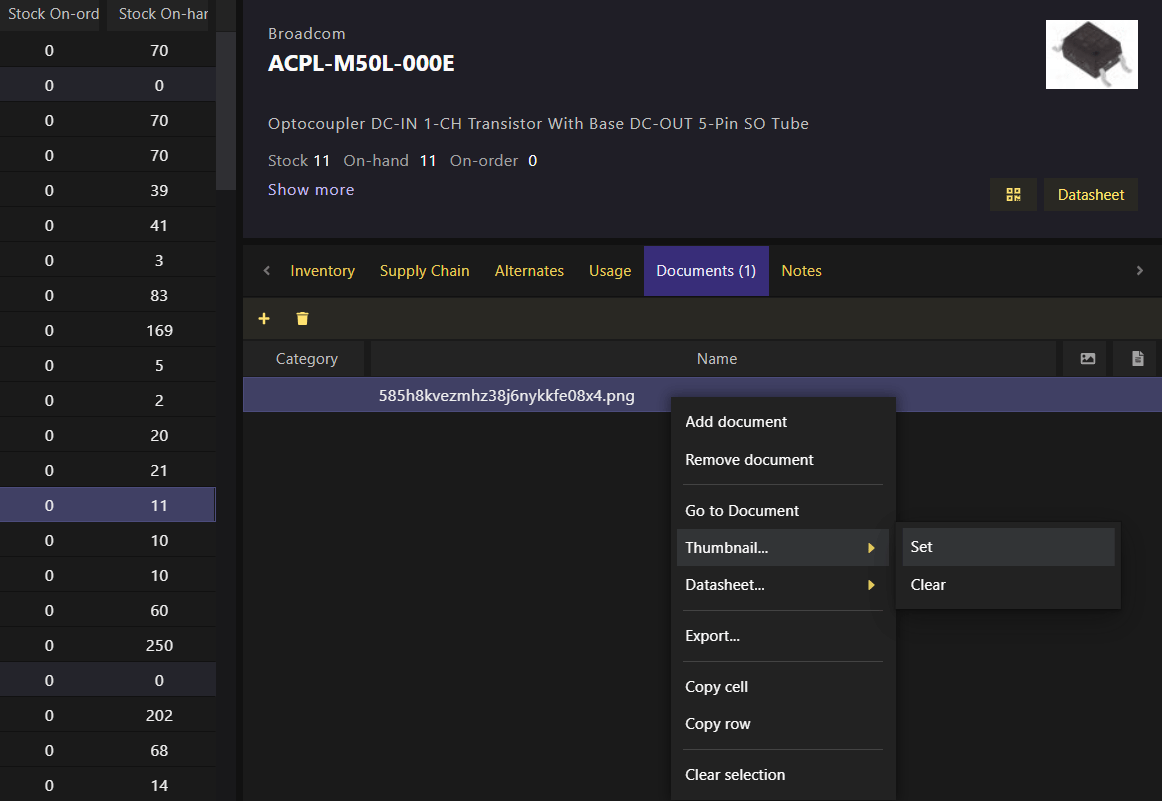Click the on-hand cell showing 169
The image size is (1162, 801).
pos(159,330)
